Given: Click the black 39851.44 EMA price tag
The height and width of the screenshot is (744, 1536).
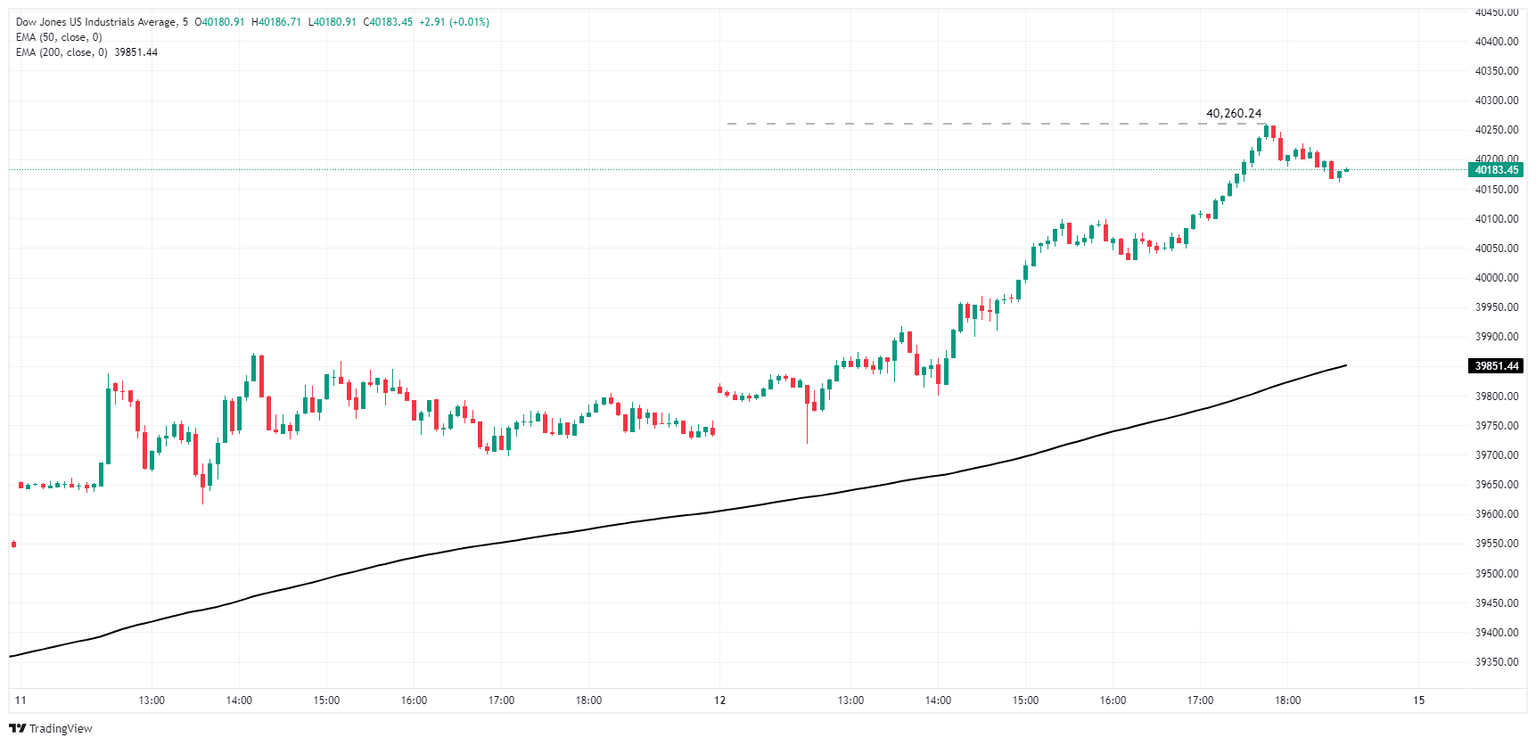Looking at the screenshot, I should tap(1495, 366).
